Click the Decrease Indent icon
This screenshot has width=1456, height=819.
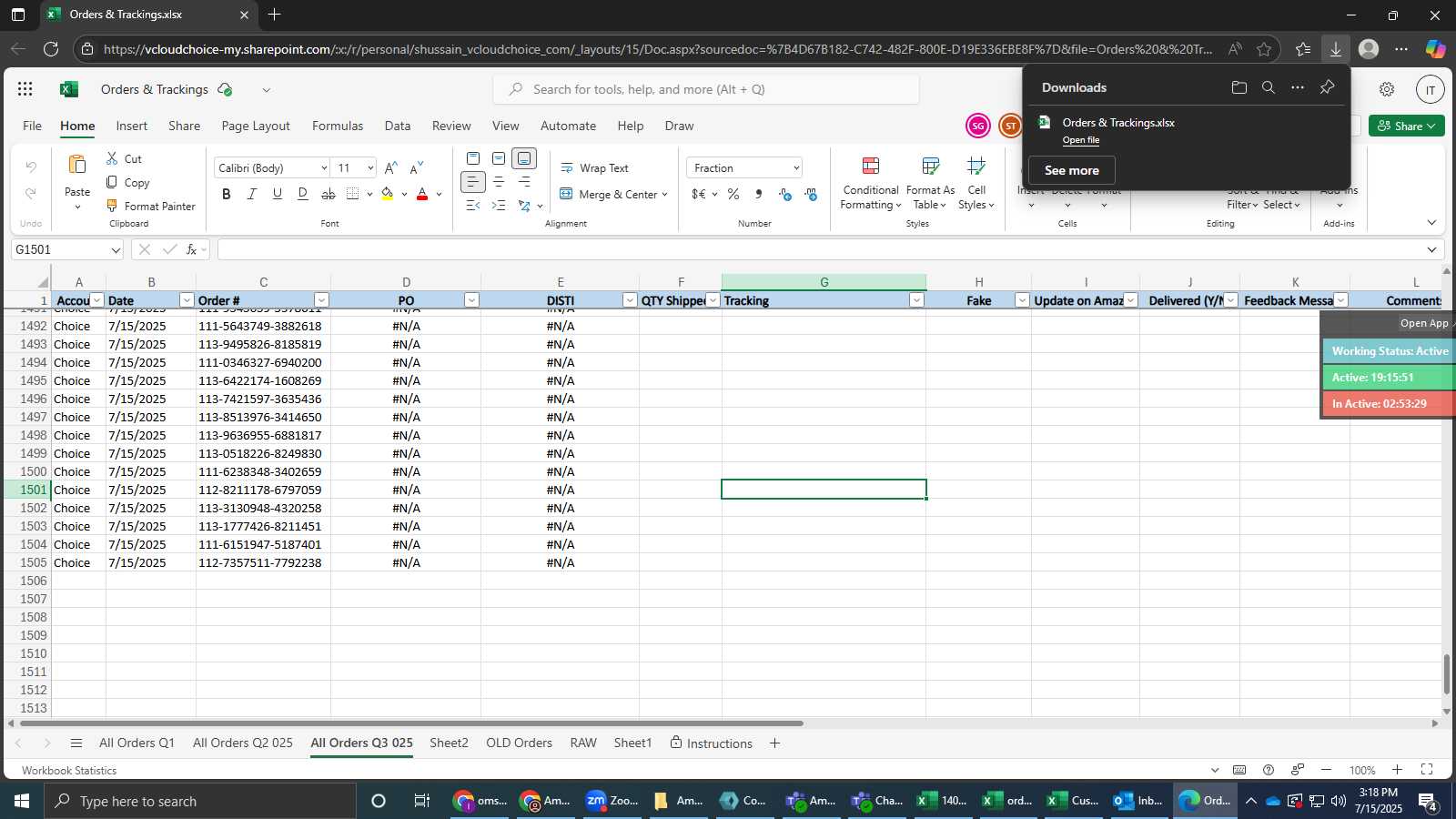pos(473,206)
